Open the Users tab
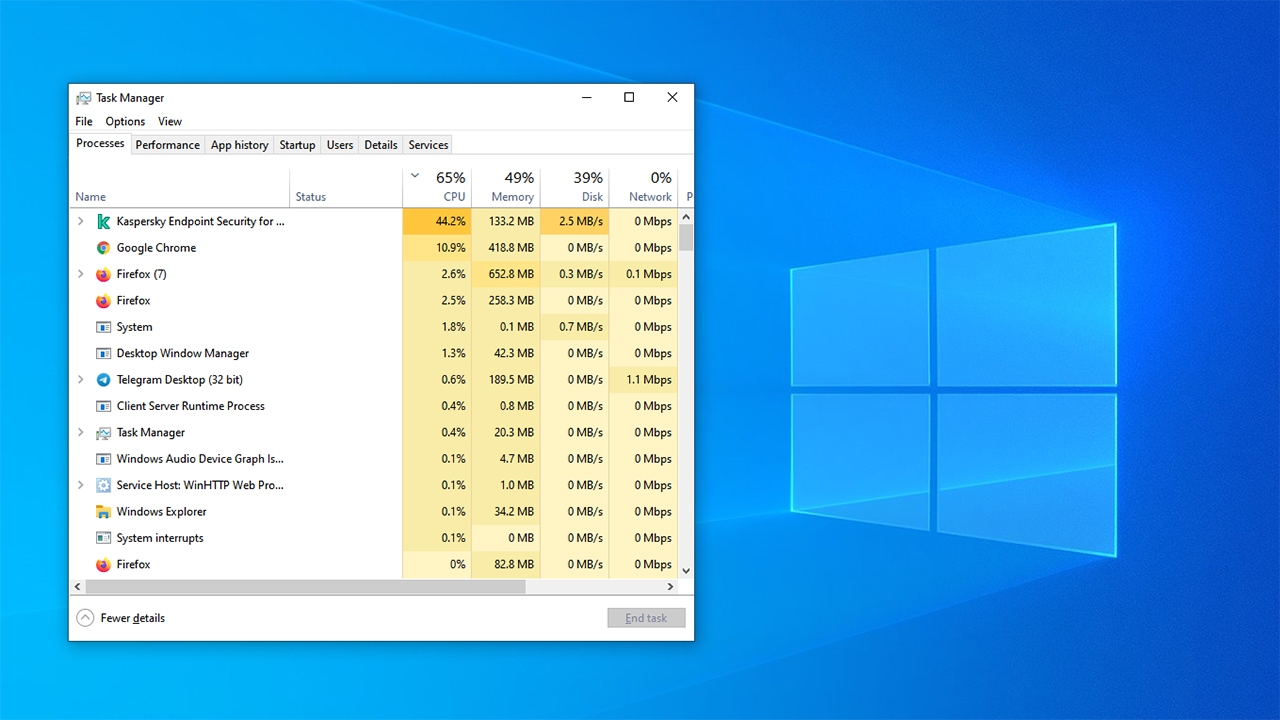The width and height of the screenshot is (1280, 720). [x=340, y=145]
